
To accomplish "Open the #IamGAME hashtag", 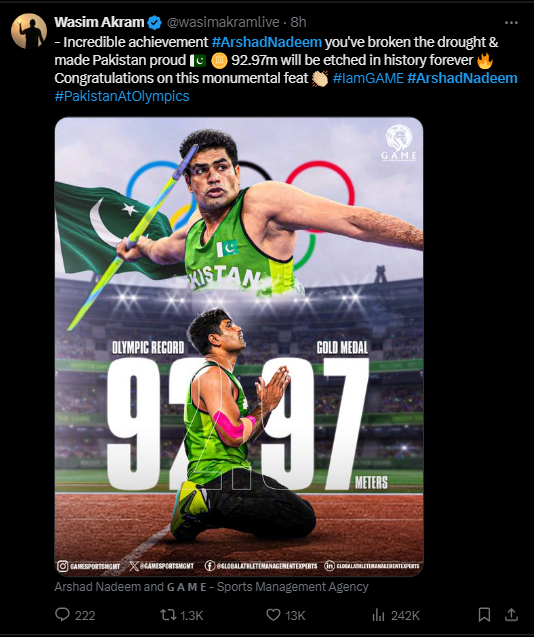I will point(368,78).
